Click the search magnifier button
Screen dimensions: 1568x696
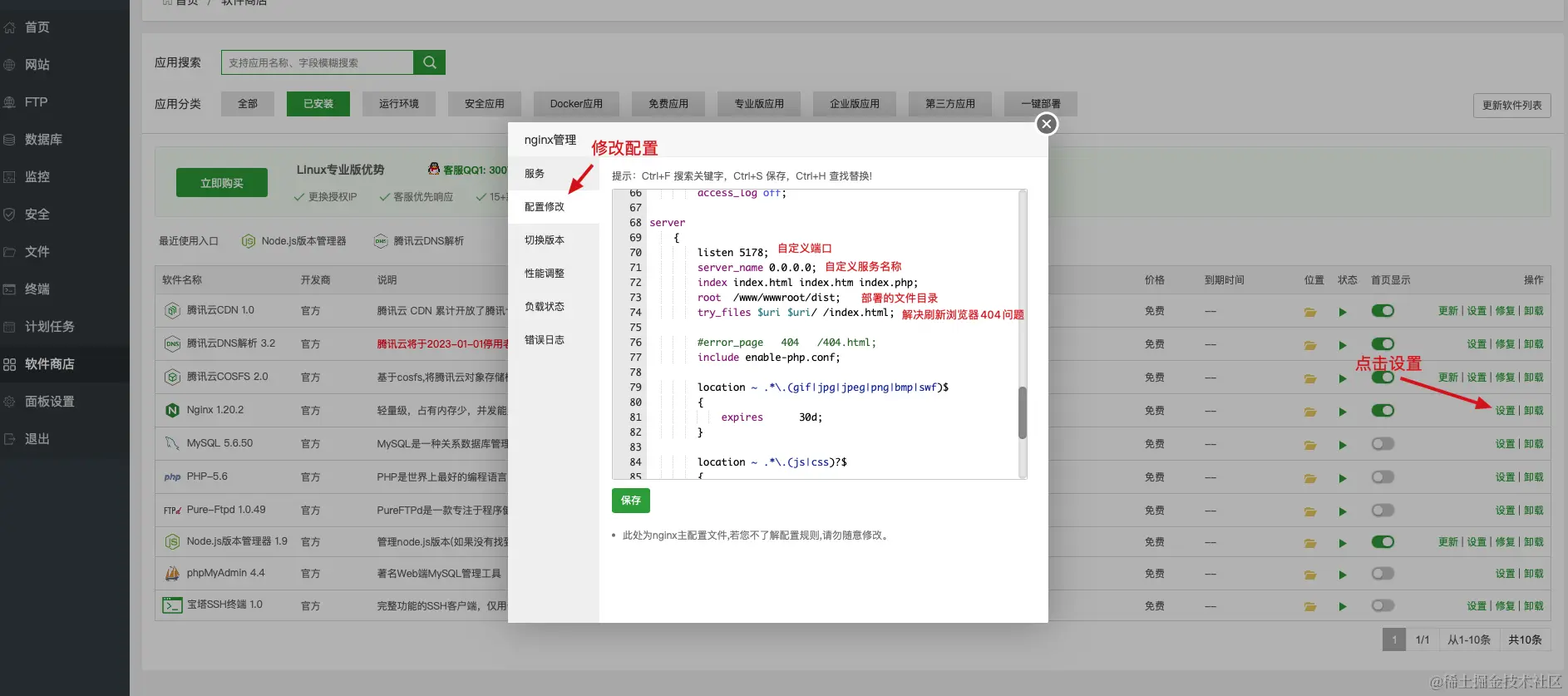(429, 62)
